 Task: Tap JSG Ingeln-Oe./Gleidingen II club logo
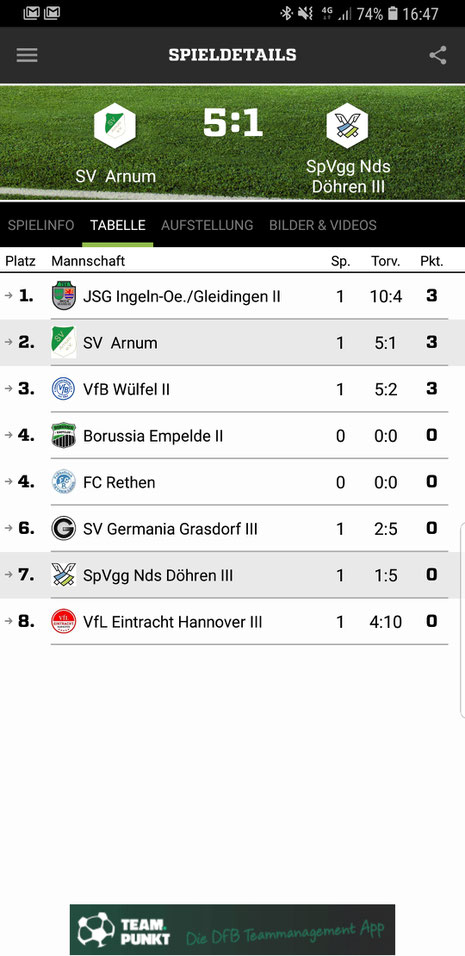click(63, 296)
